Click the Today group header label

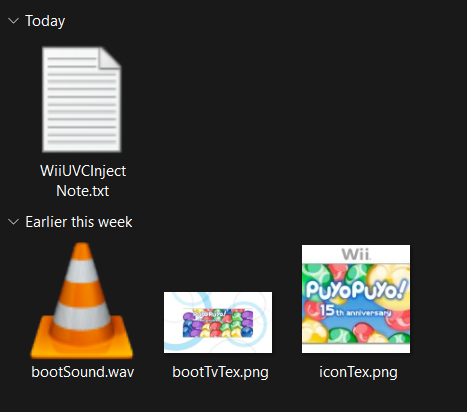coord(45,21)
